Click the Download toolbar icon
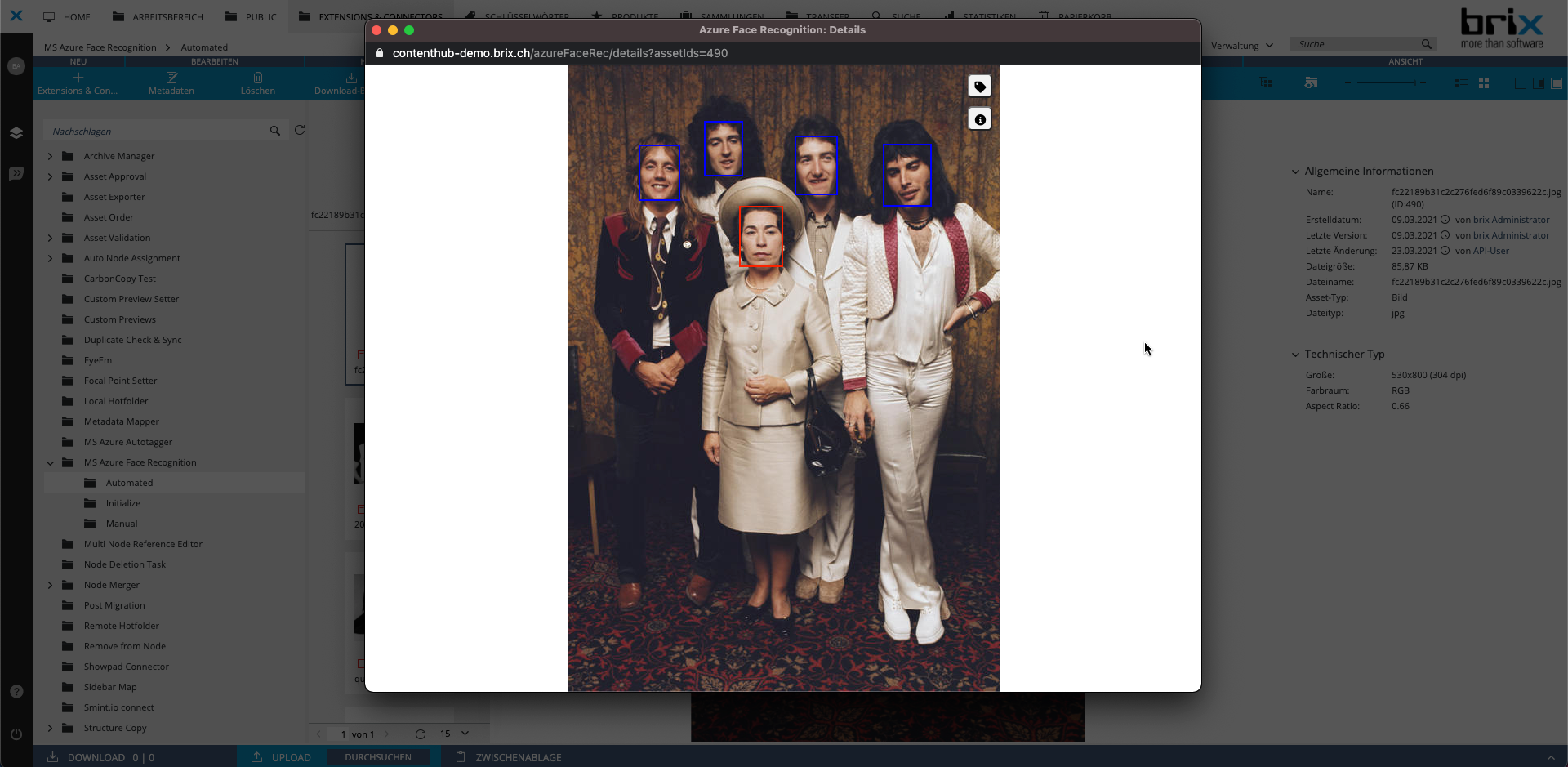Viewport: 1568px width, 767px height. click(351, 78)
